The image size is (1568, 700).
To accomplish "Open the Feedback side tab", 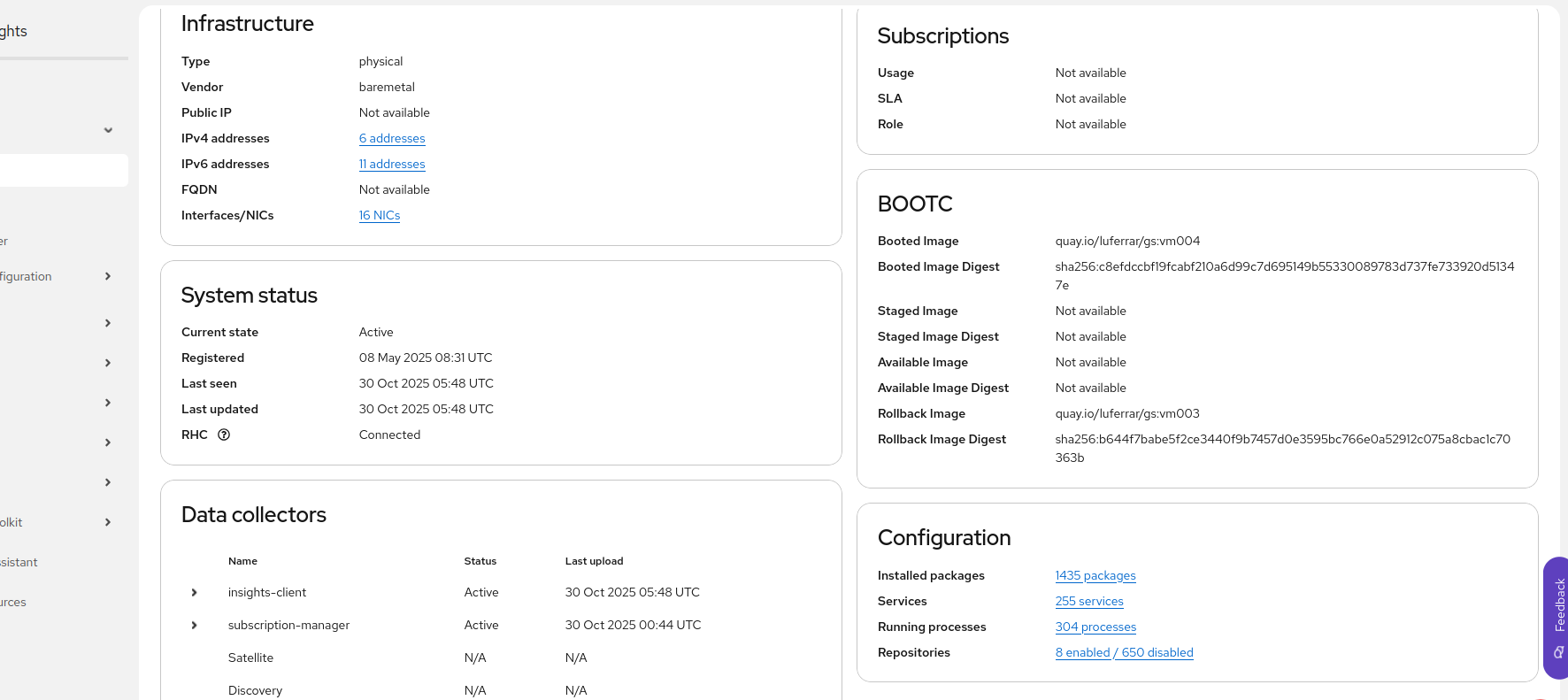I will (x=1557, y=617).
